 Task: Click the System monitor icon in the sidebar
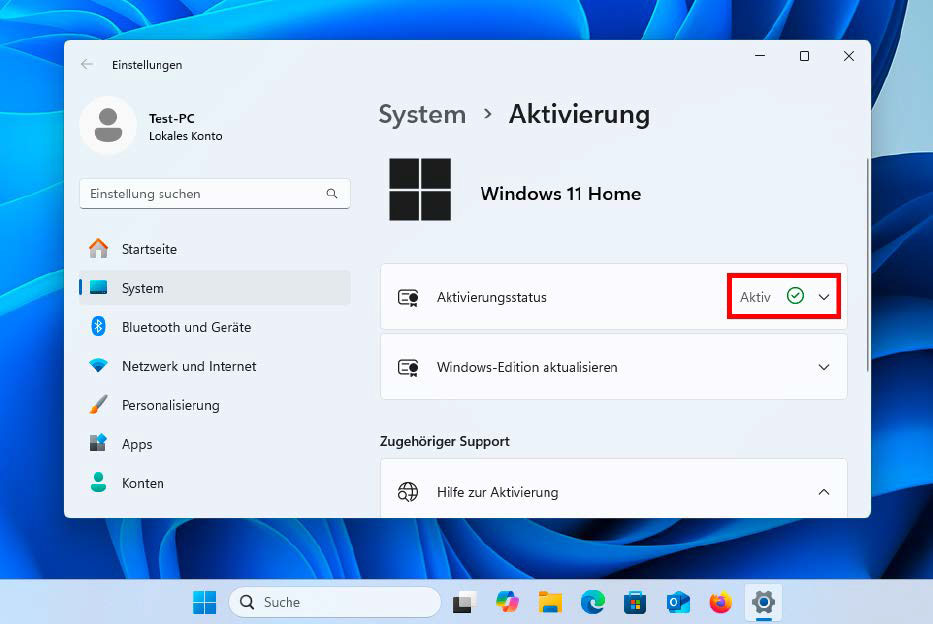99,288
